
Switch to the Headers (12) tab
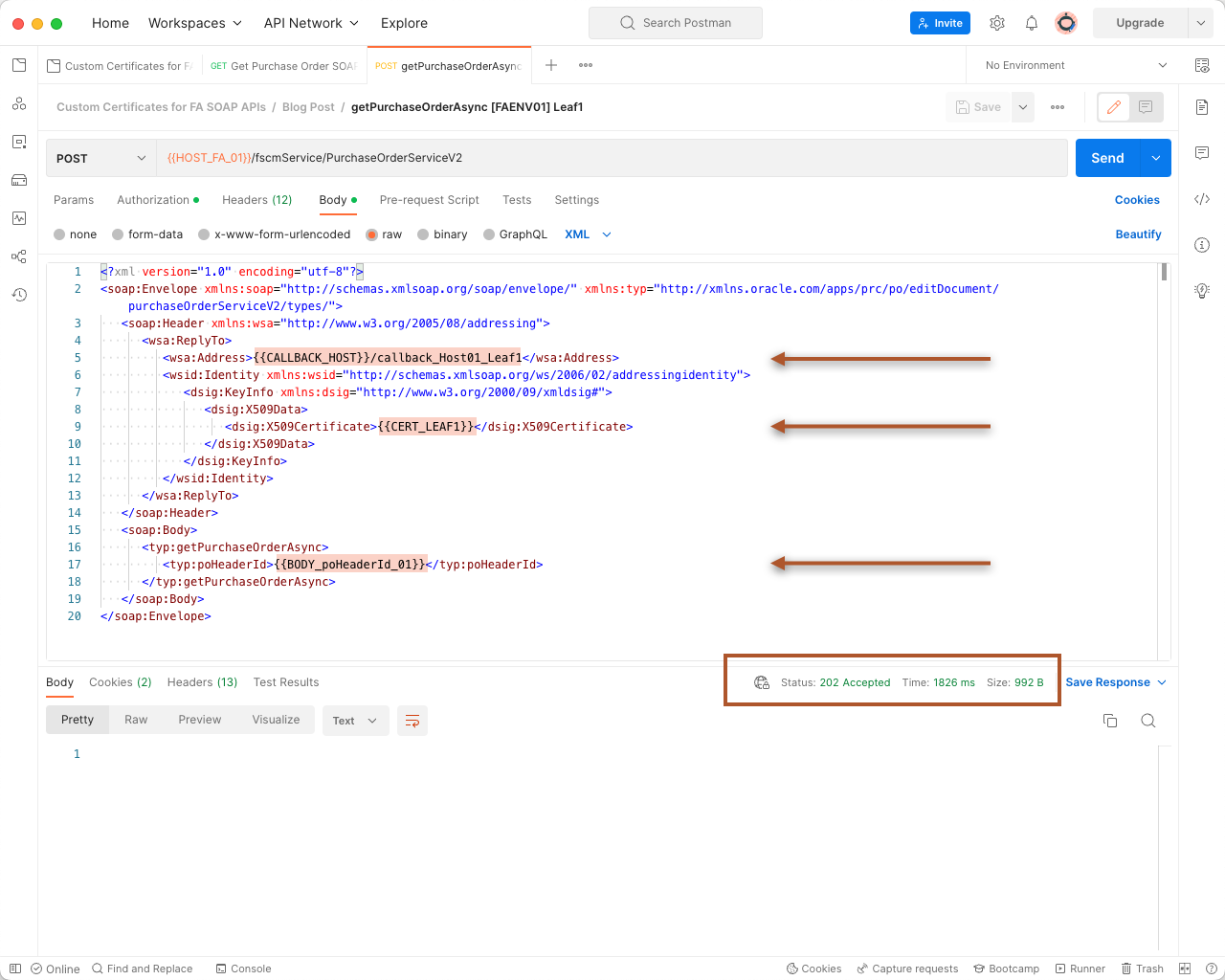point(256,200)
